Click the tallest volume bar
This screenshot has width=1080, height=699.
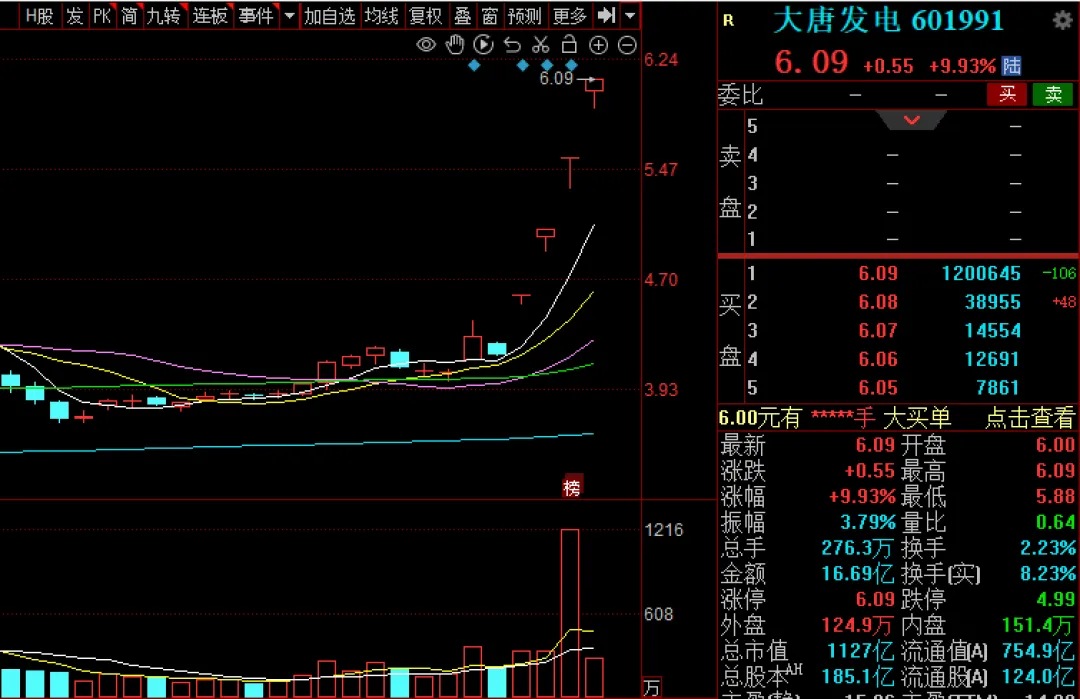coord(570,613)
